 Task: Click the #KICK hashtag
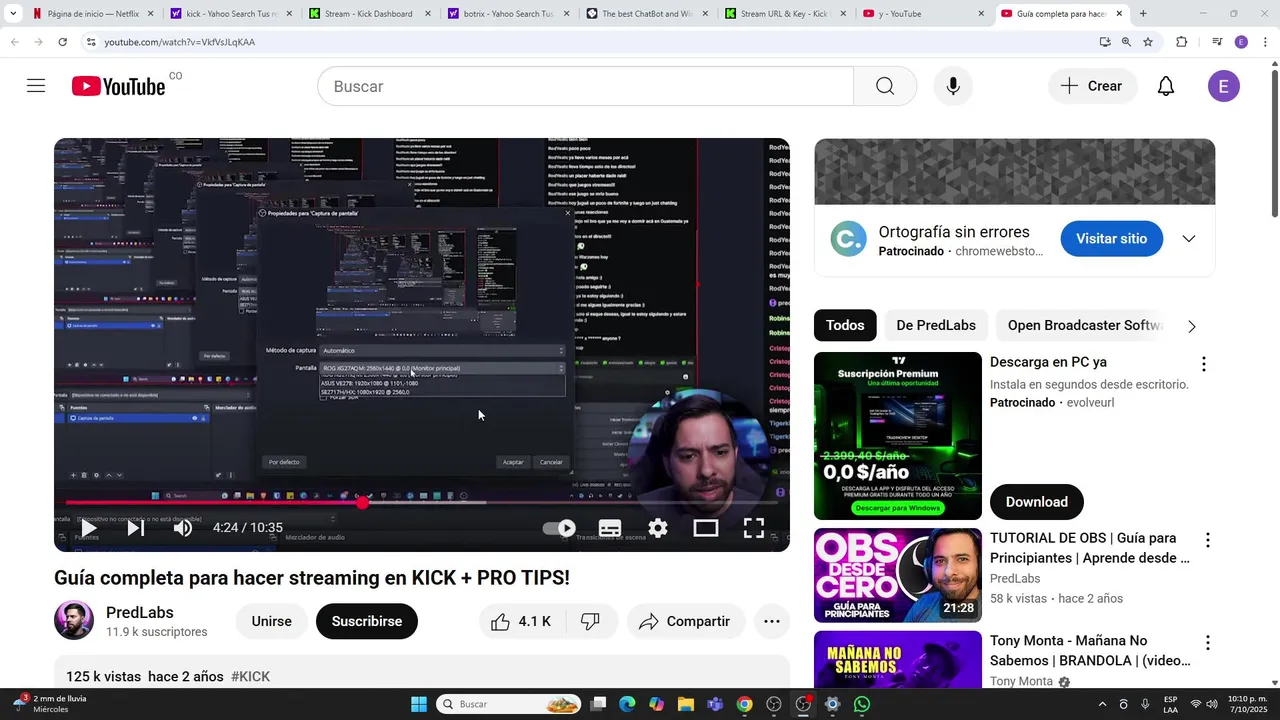[251, 677]
